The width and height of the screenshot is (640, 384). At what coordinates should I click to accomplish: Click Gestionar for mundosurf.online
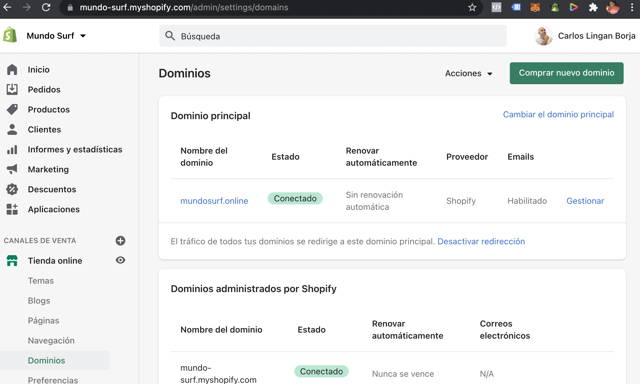pyautogui.click(x=585, y=201)
